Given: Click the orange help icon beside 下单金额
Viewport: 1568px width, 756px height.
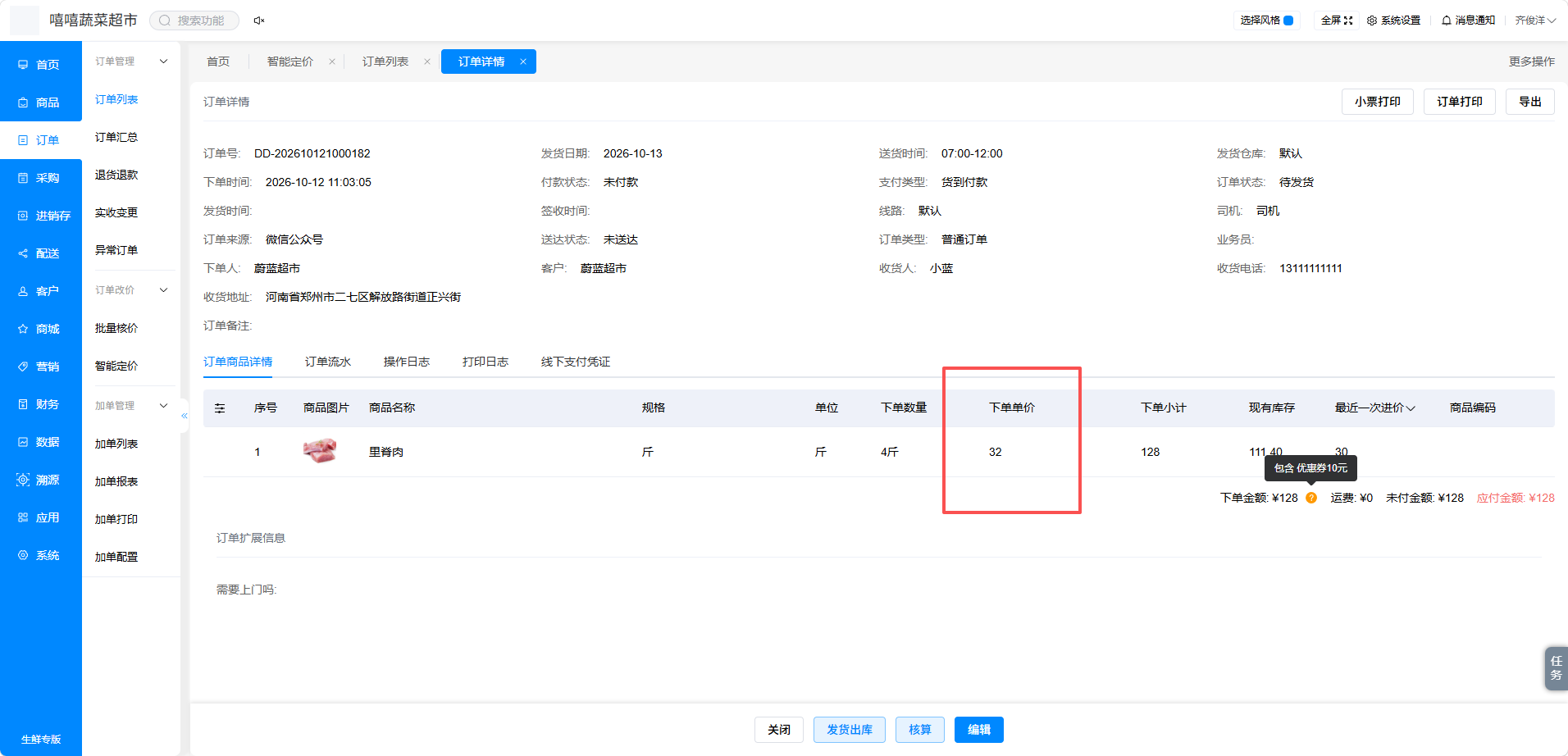Looking at the screenshot, I should point(1311,498).
